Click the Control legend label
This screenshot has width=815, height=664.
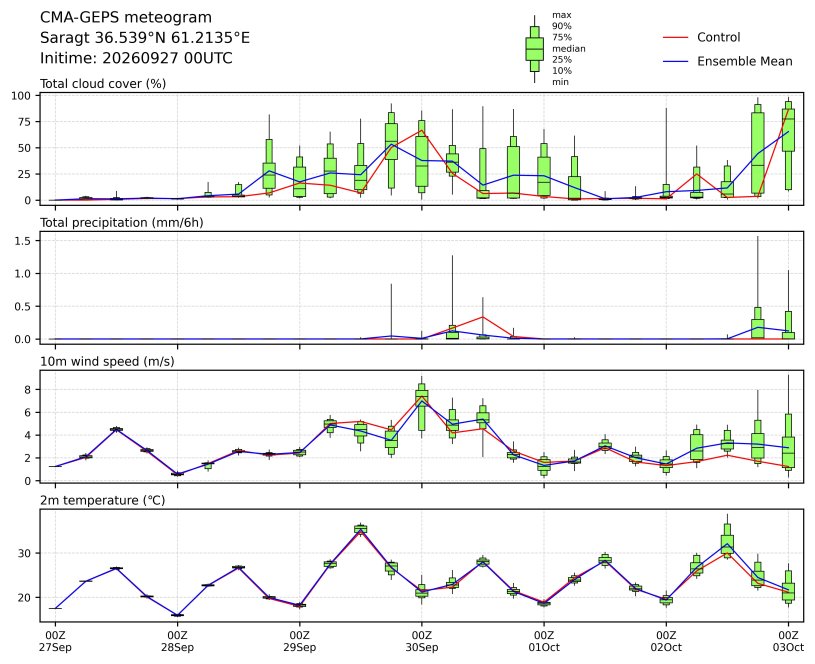click(718, 37)
